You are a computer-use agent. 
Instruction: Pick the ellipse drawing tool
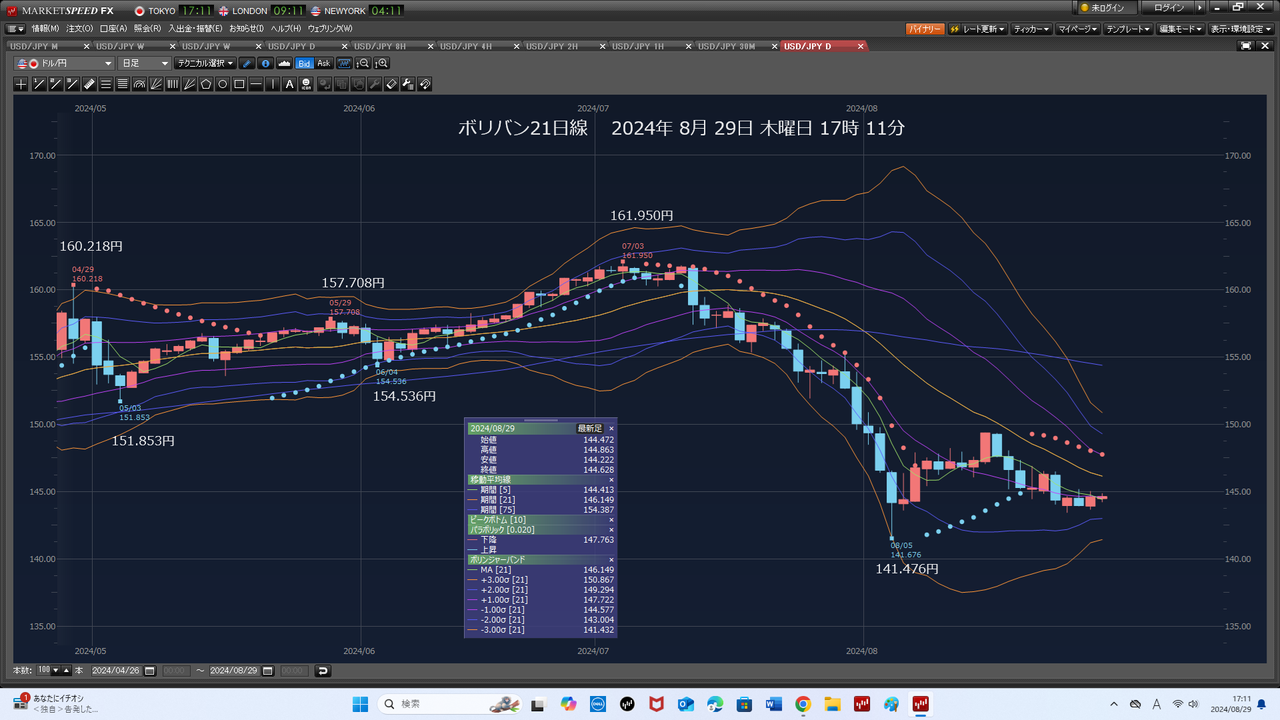click(x=222, y=84)
